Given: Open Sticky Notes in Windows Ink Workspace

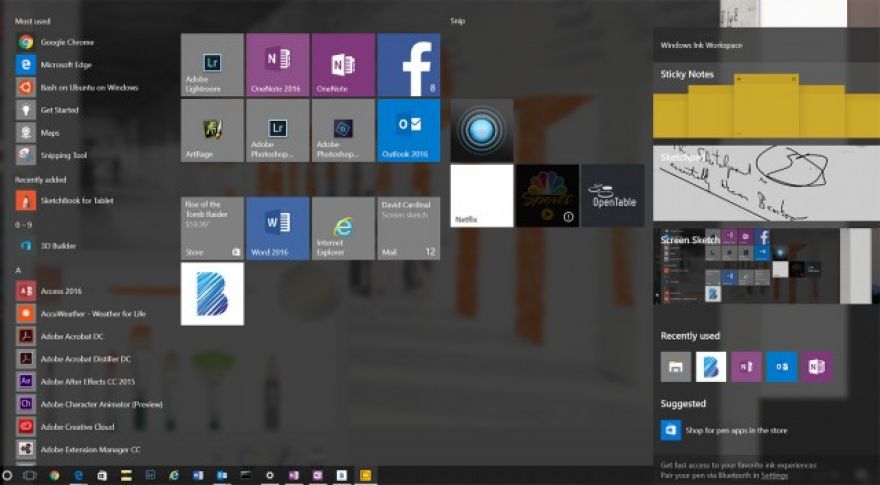Looking at the screenshot, I should click(766, 101).
